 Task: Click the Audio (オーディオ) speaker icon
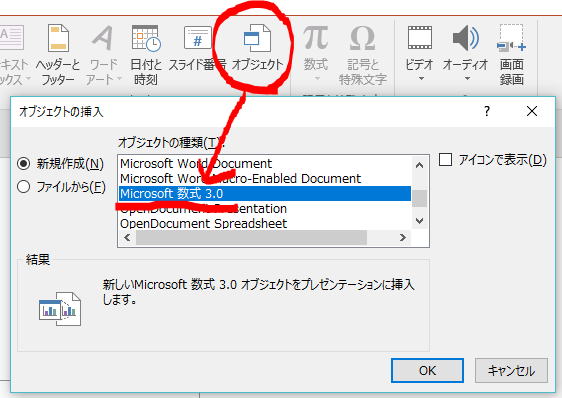tap(466, 38)
